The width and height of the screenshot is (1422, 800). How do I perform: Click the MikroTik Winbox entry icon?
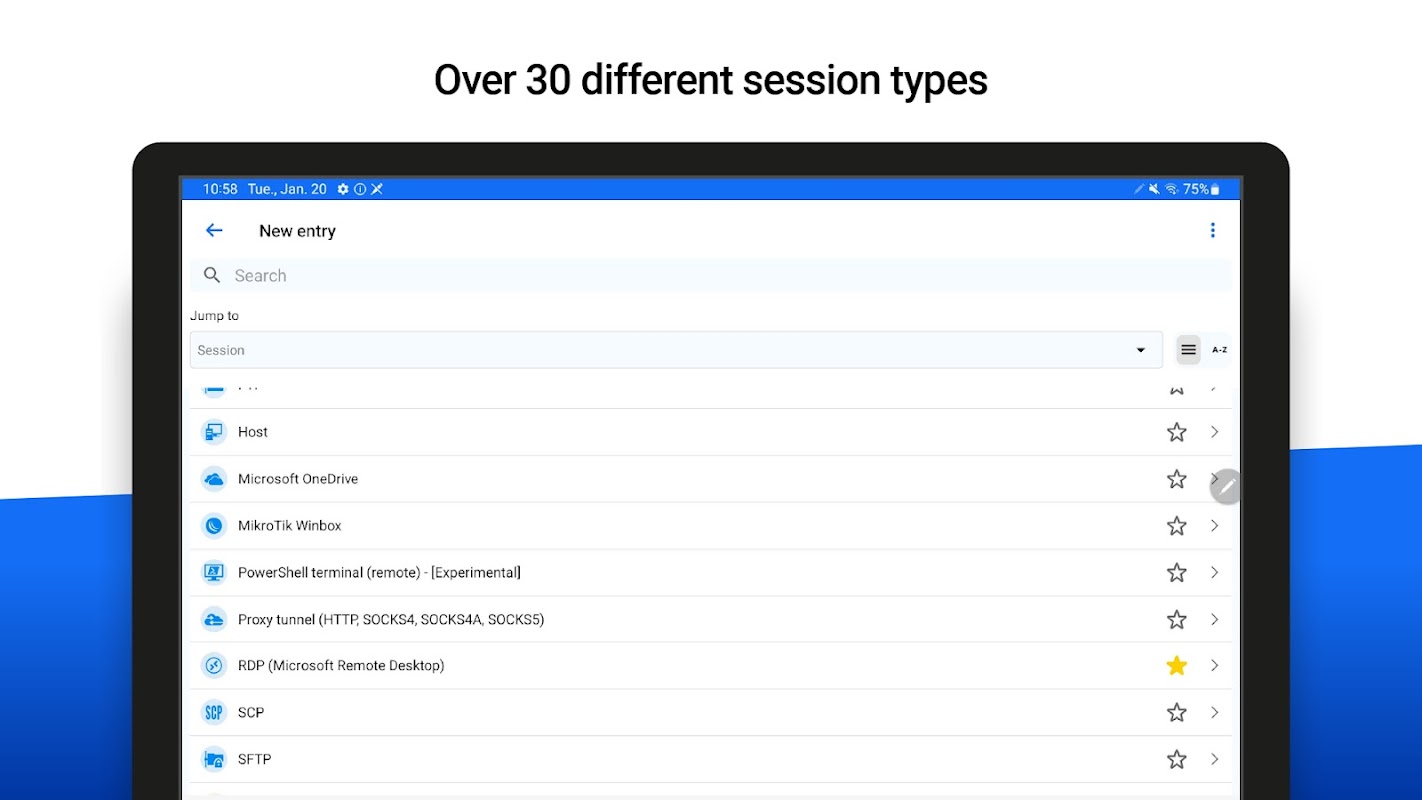pyautogui.click(x=213, y=525)
